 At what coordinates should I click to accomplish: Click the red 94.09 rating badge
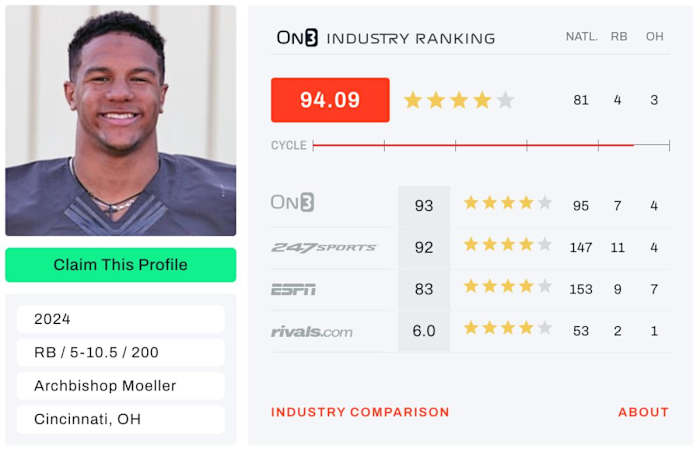click(330, 100)
